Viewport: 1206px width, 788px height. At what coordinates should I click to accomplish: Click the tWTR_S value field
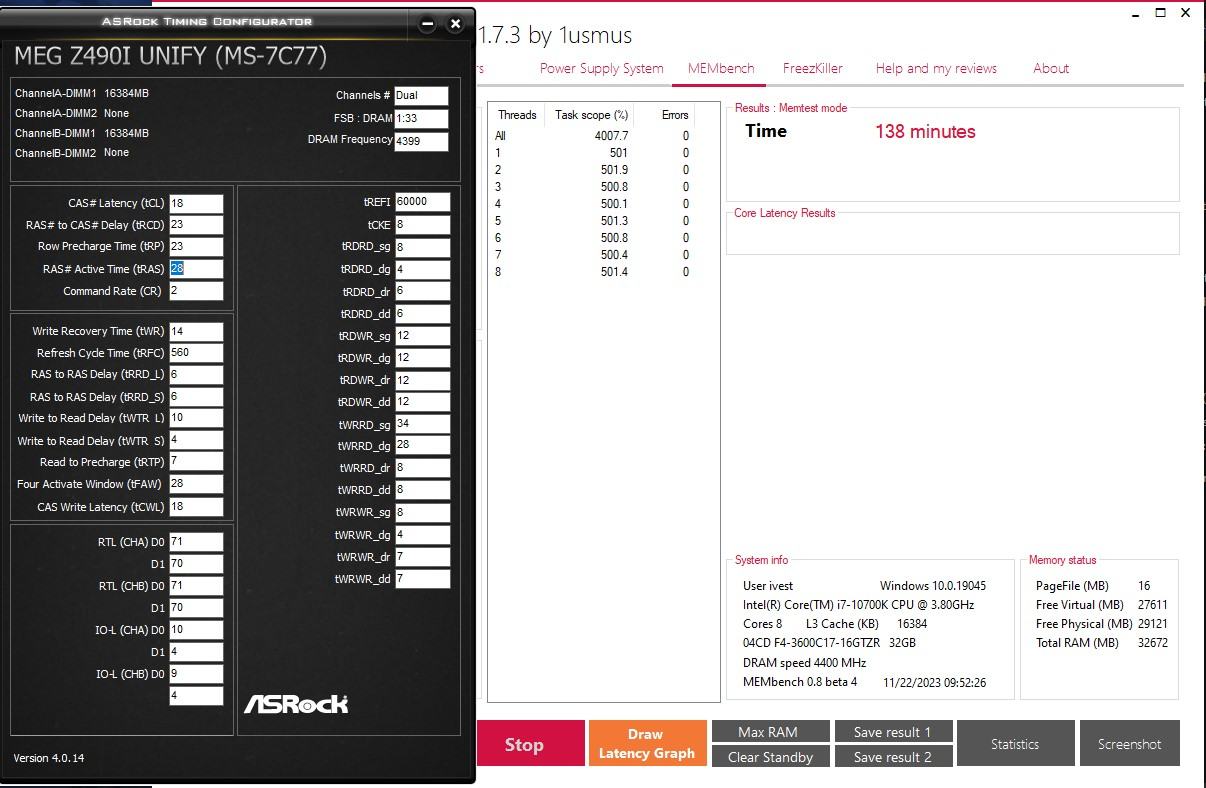click(x=196, y=440)
